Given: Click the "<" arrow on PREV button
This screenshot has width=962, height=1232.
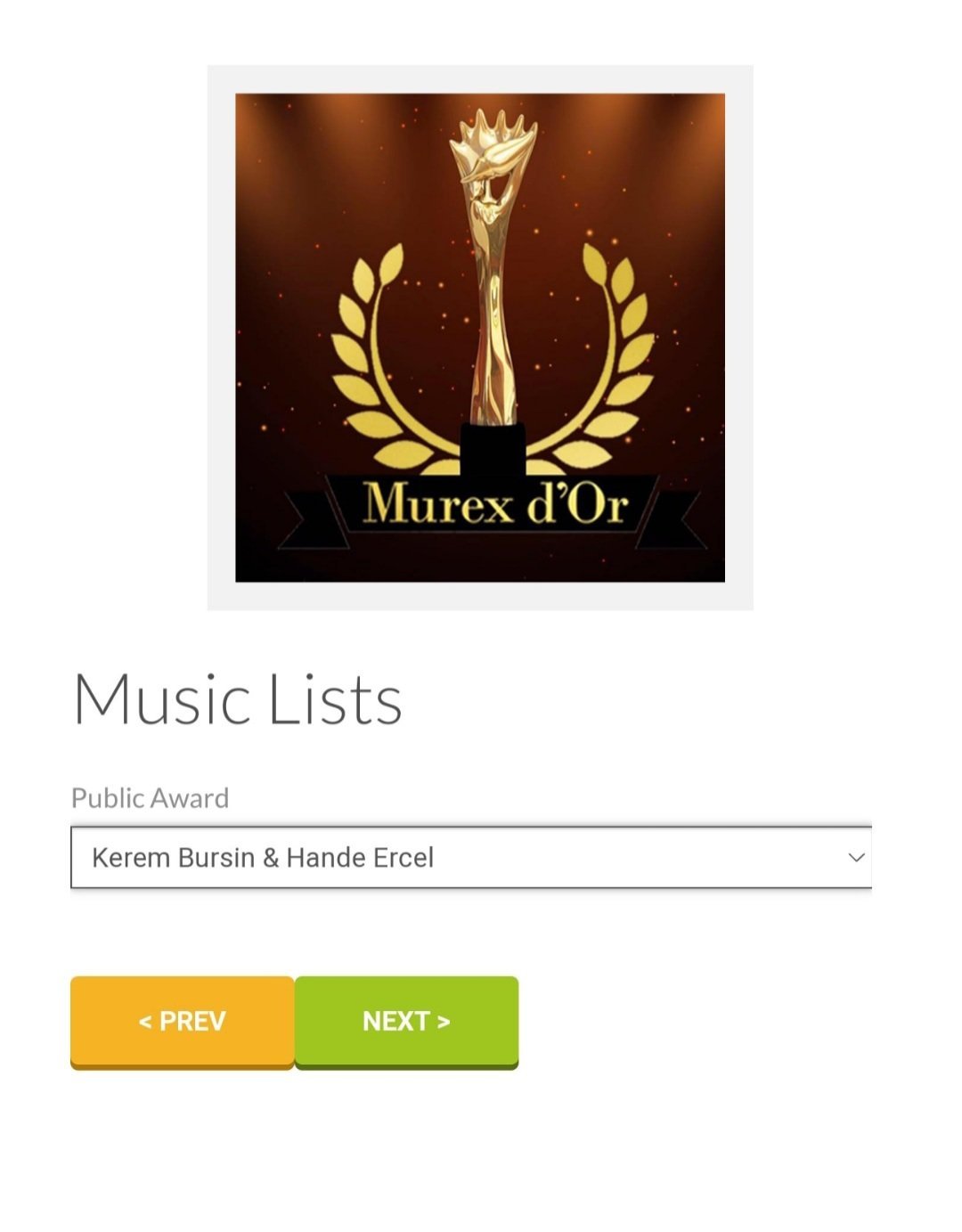Looking at the screenshot, I should tap(145, 1022).
